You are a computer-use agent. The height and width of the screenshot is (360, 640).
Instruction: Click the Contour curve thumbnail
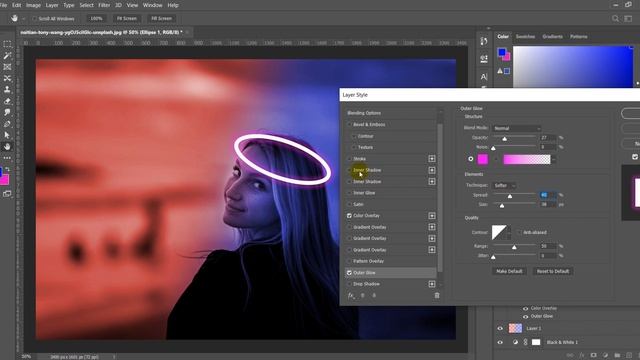point(499,232)
